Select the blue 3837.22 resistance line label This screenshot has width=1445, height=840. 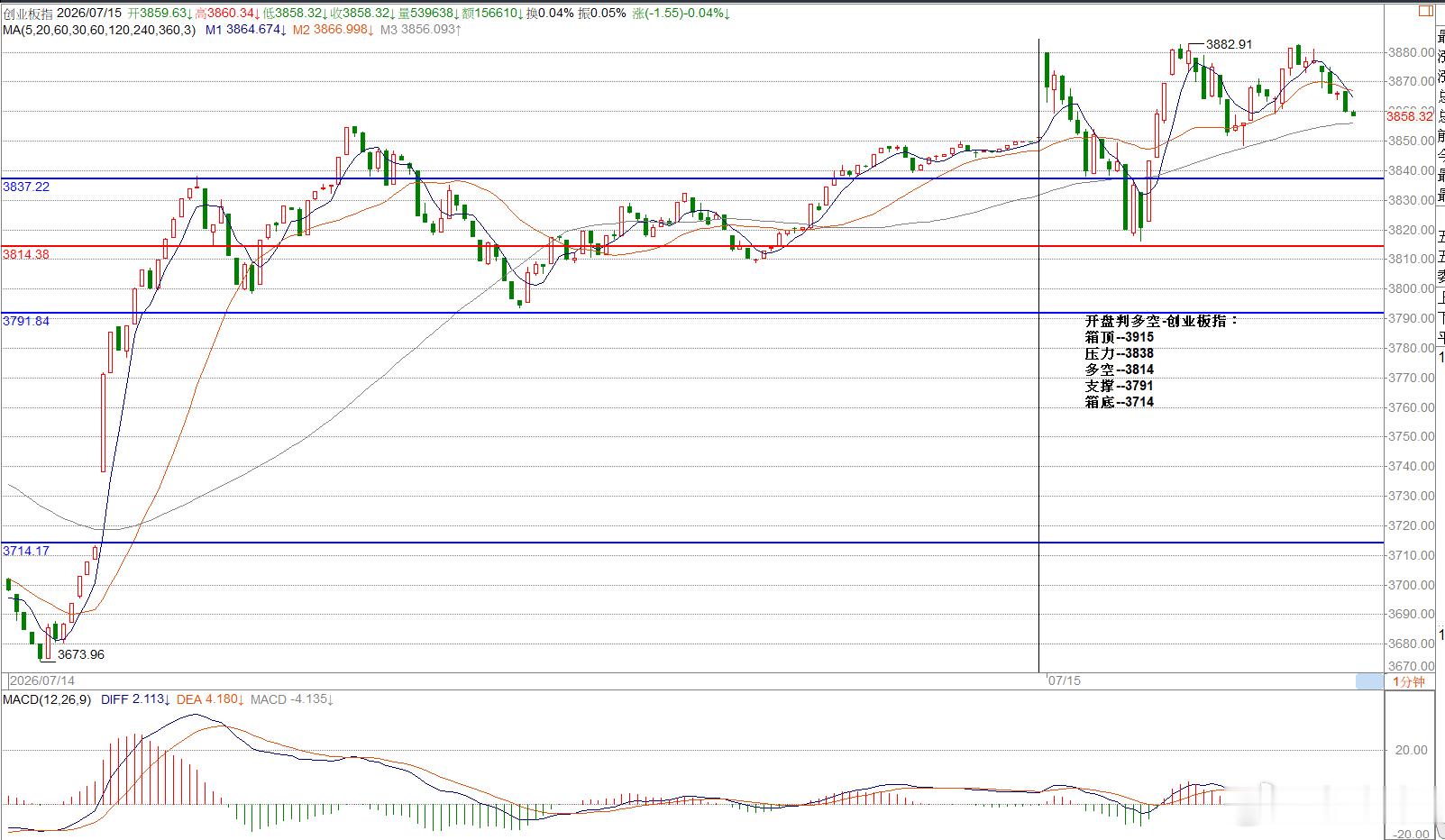(26, 187)
